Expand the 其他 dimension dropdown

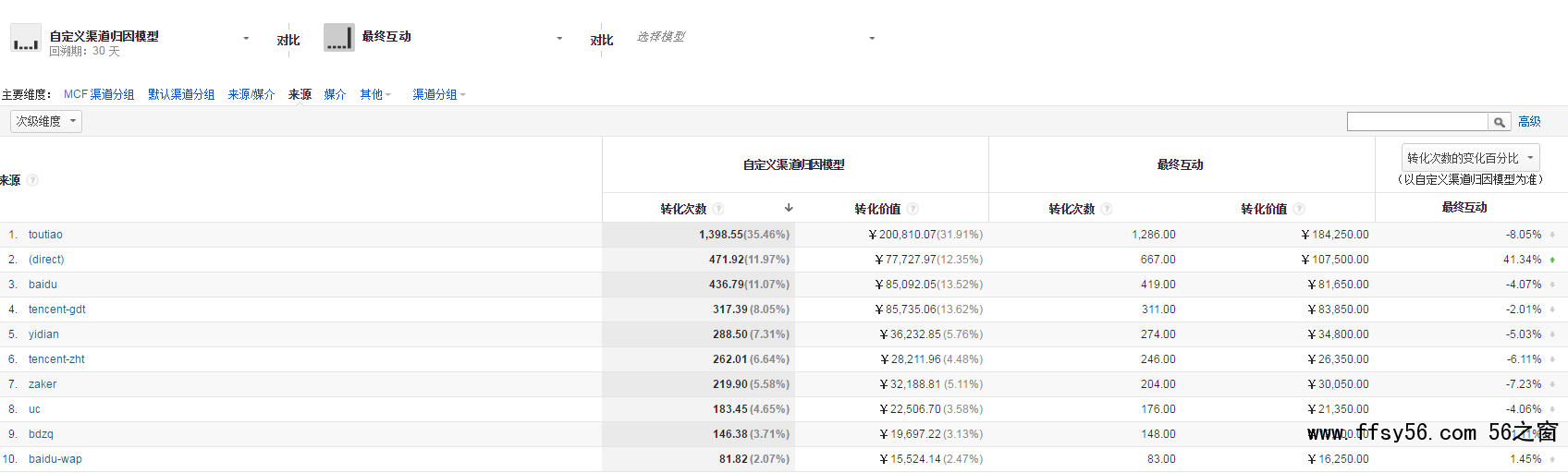click(375, 94)
